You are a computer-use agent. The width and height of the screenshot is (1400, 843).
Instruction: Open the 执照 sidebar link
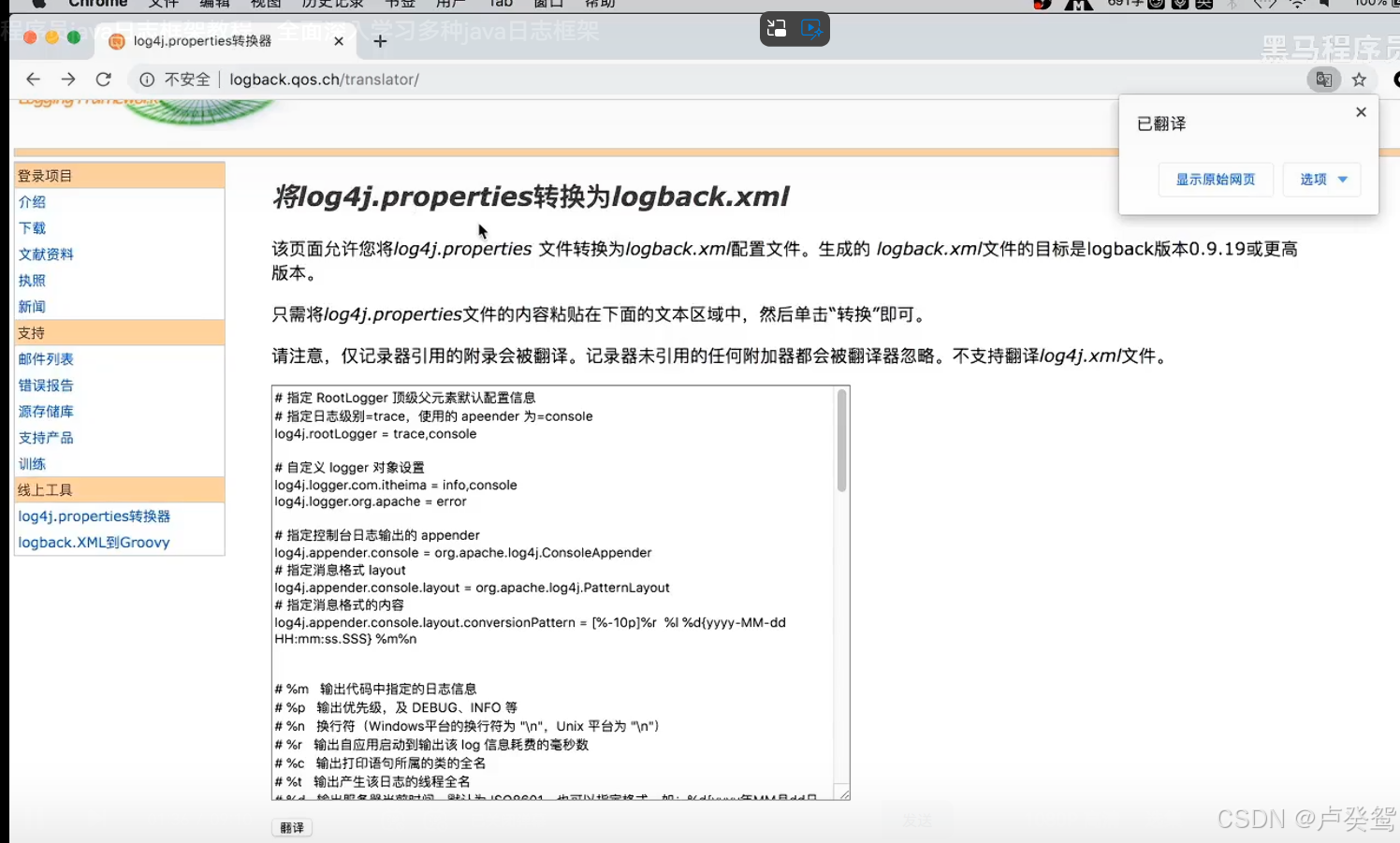click(32, 281)
